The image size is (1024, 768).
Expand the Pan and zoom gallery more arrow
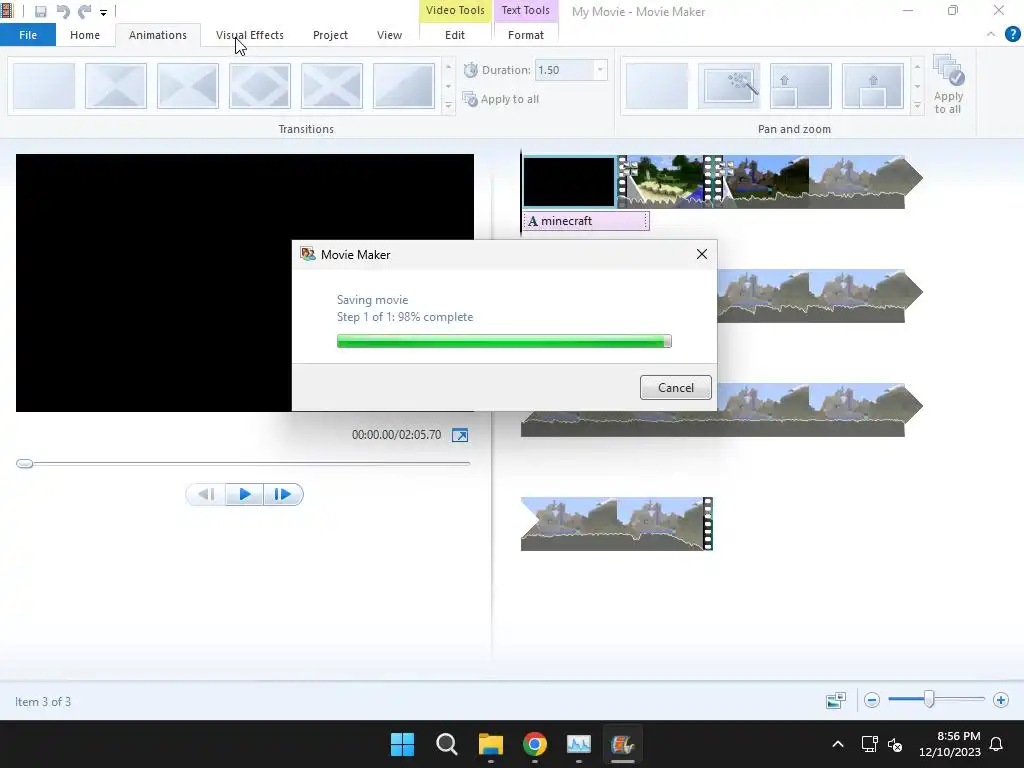tap(917, 105)
